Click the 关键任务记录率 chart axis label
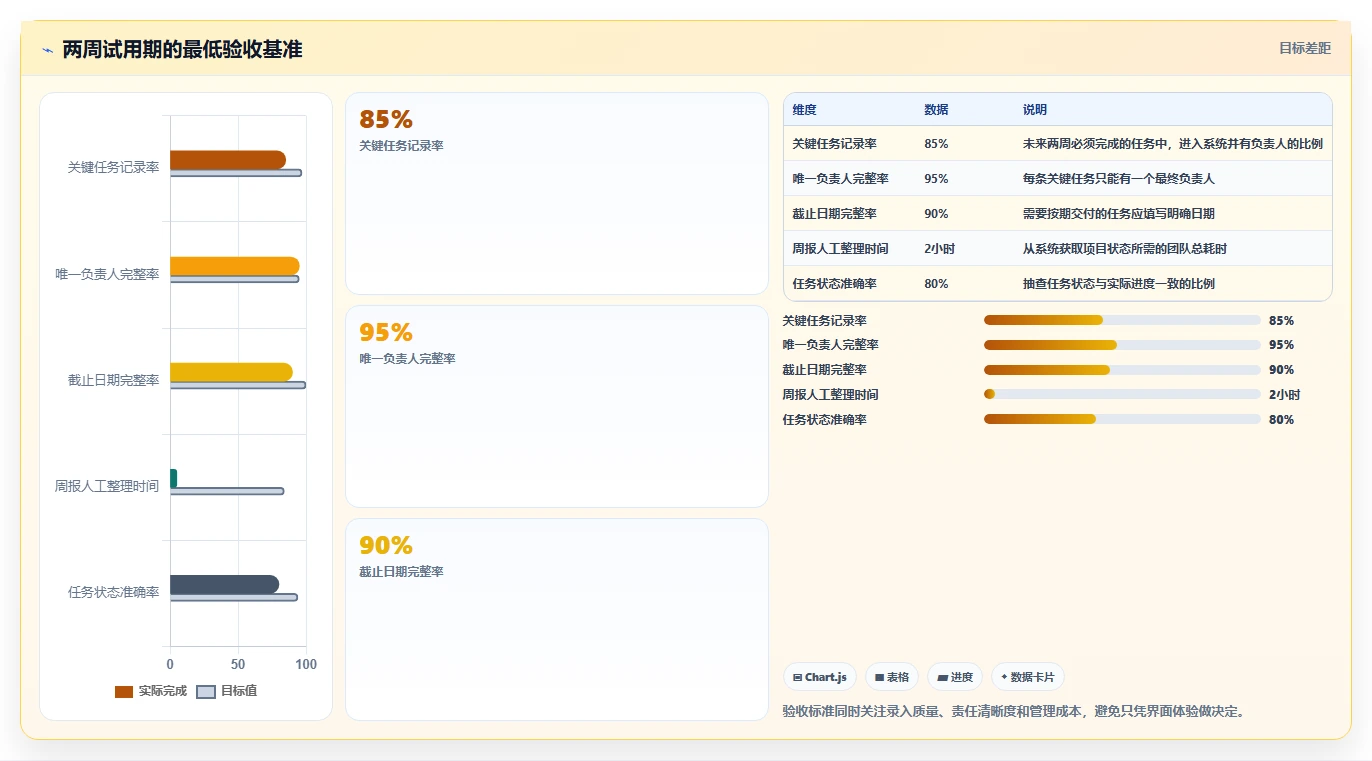 click(x=113, y=168)
